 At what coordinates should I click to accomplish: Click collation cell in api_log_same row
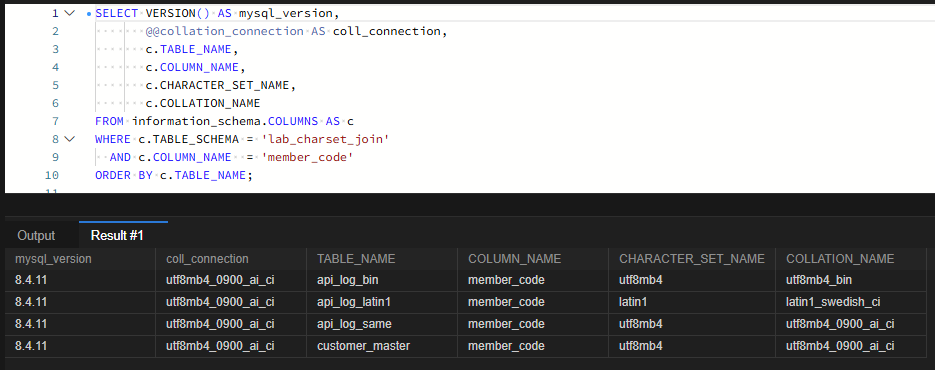(851, 323)
